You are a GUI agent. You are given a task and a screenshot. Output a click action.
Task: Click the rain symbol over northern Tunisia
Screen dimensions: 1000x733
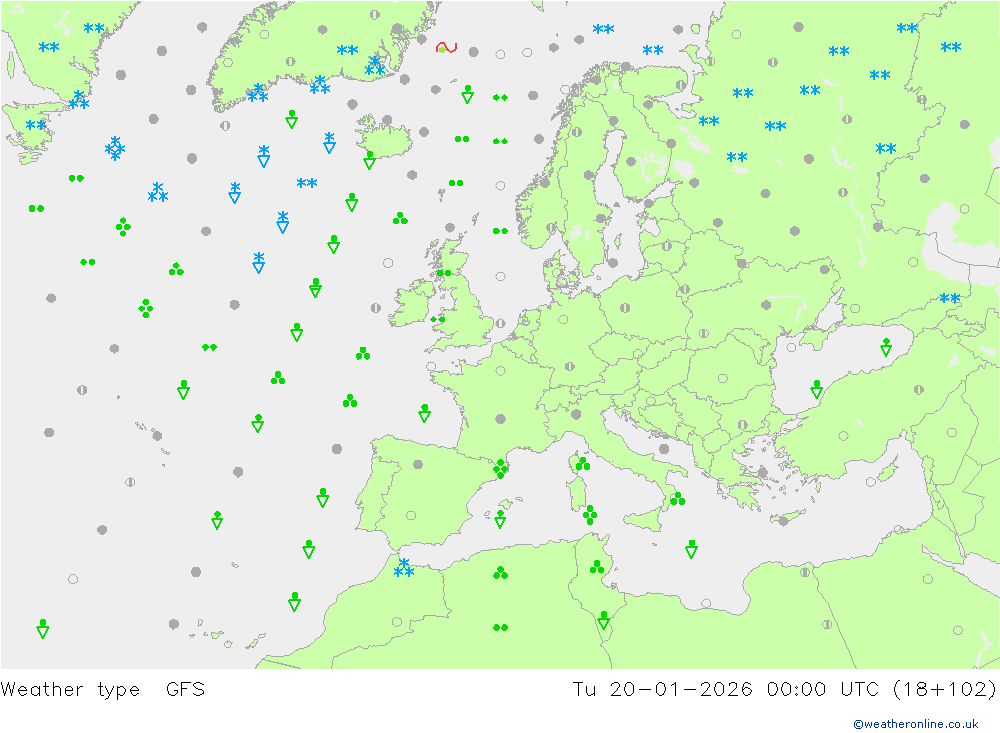(597, 566)
